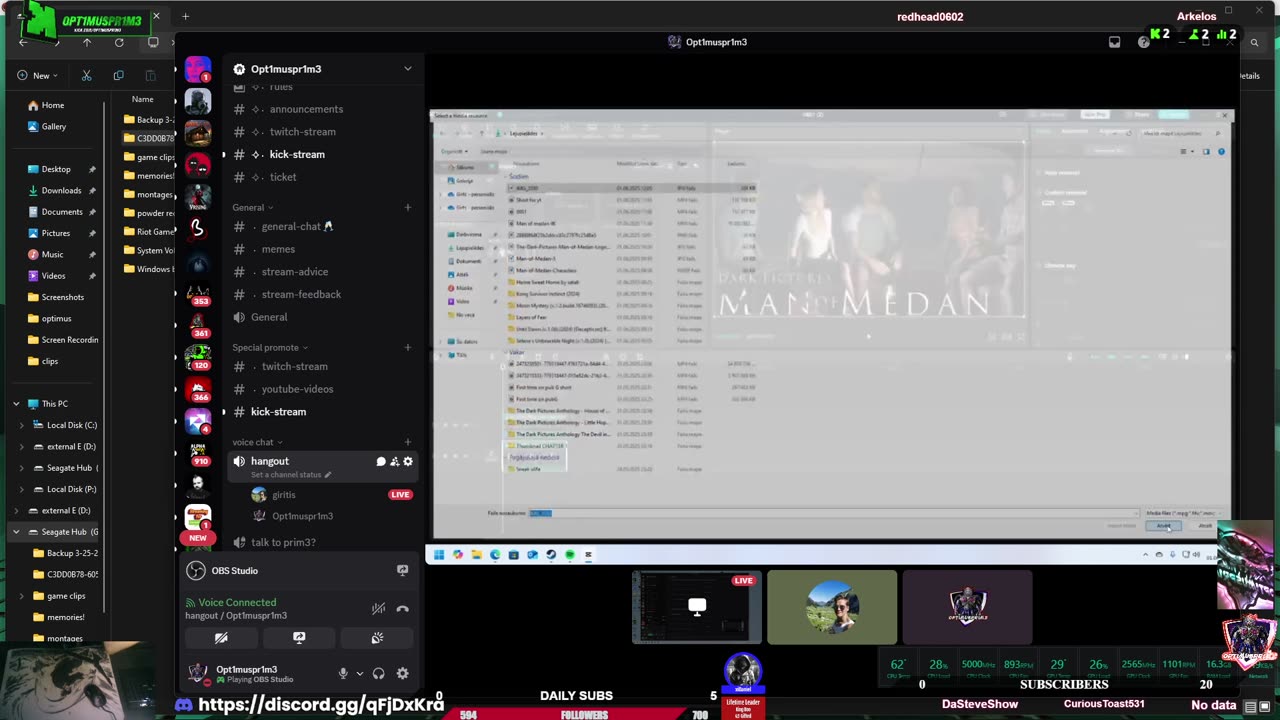The image size is (1280, 720).
Task: Click the Windows Start button in shared stream
Action: (x=438, y=554)
